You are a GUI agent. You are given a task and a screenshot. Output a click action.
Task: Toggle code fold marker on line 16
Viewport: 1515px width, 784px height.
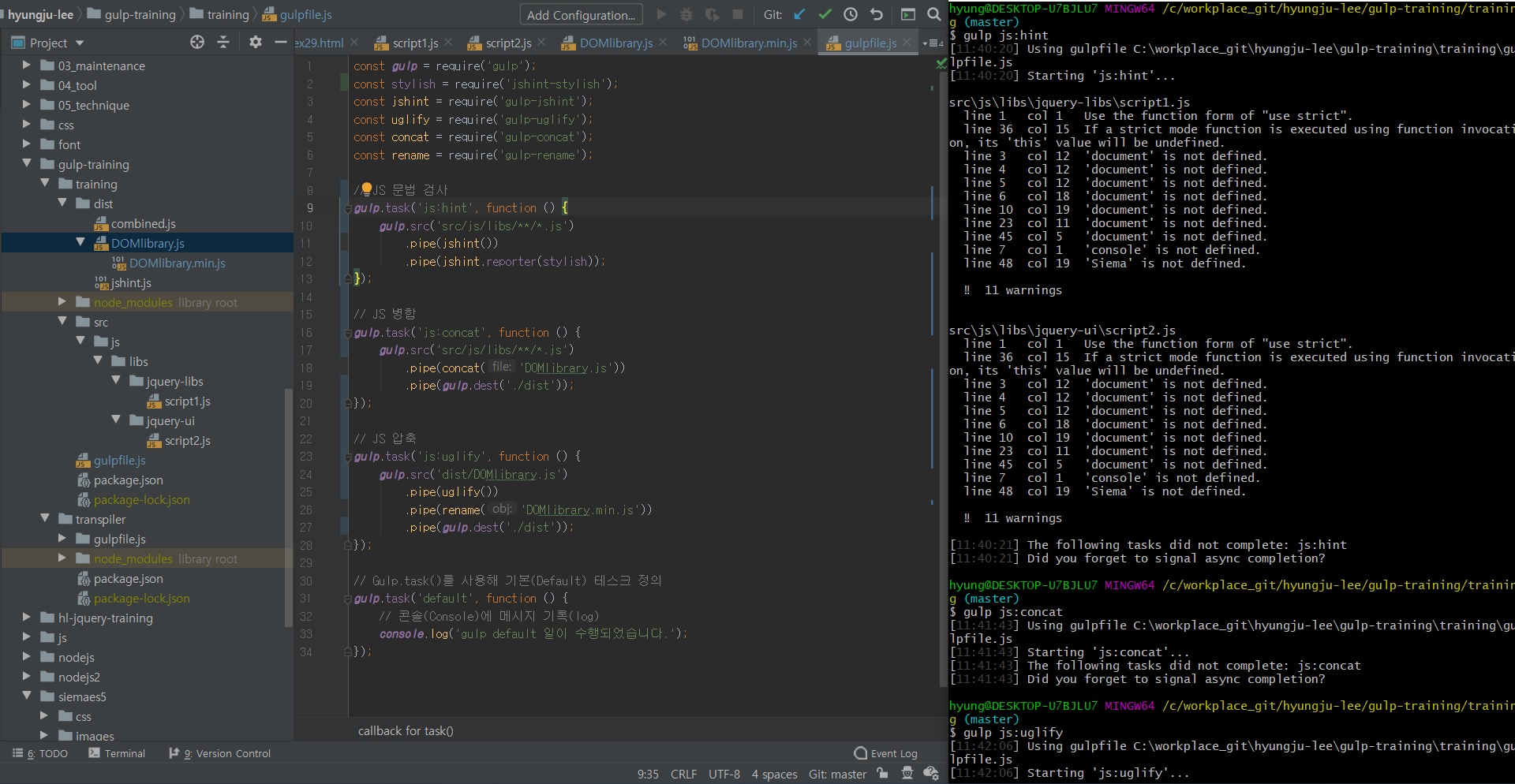(x=347, y=333)
